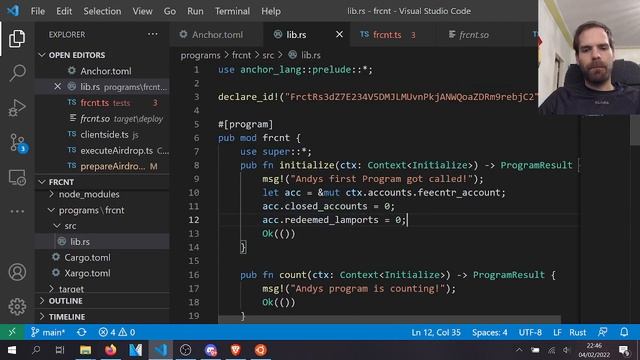Show additional views ellipsis in activity bar
The height and width of the screenshot is (360, 640).
(17, 211)
